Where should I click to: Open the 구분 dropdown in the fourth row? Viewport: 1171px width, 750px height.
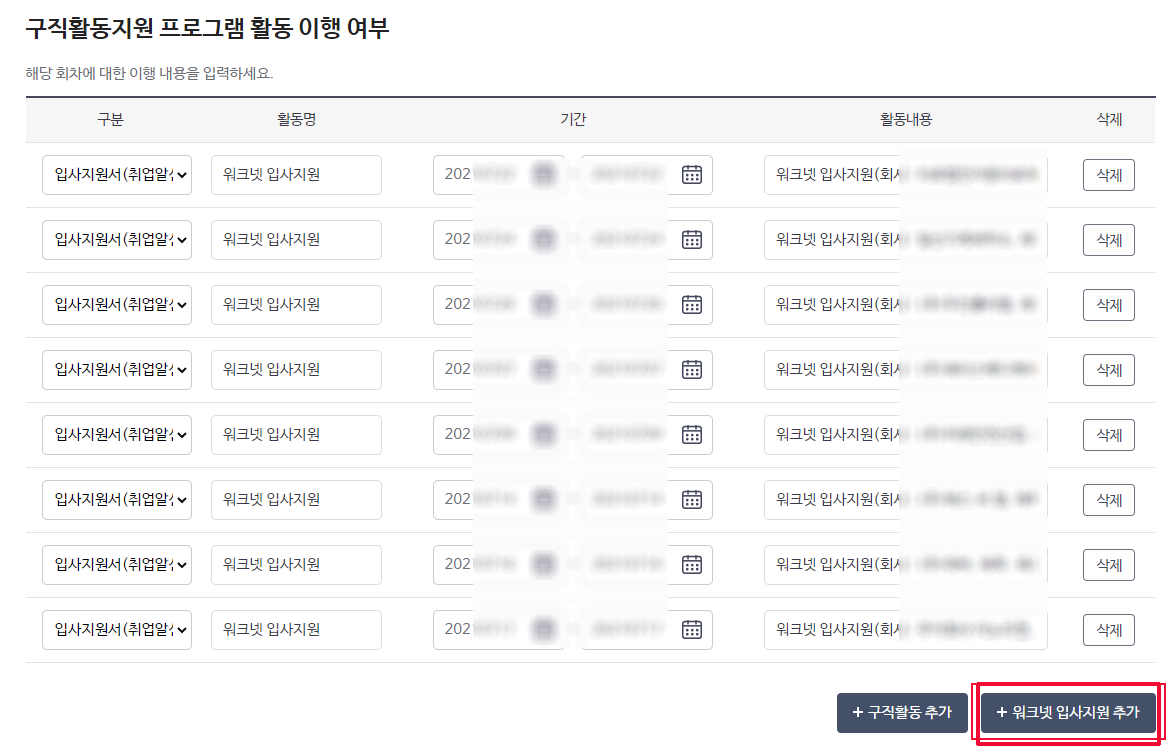click(x=116, y=369)
